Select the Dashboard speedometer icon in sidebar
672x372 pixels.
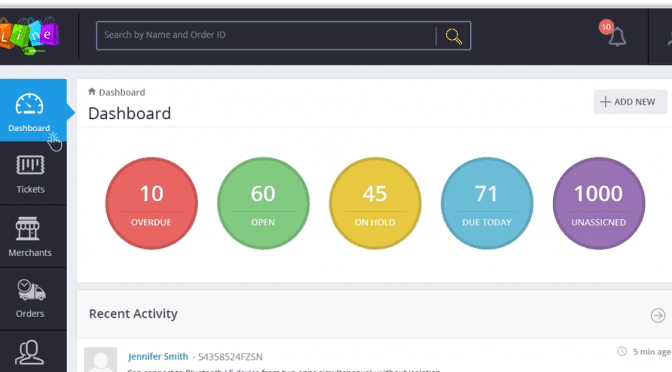click(x=29, y=104)
